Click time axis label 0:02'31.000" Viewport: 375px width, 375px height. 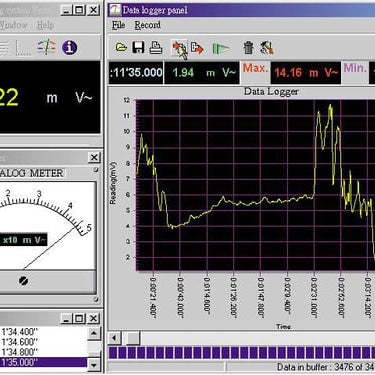pyautogui.click(x=313, y=297)
